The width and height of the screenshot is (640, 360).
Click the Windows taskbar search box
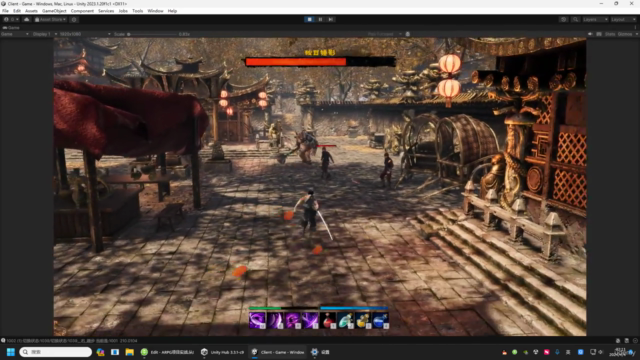(56, 352)
